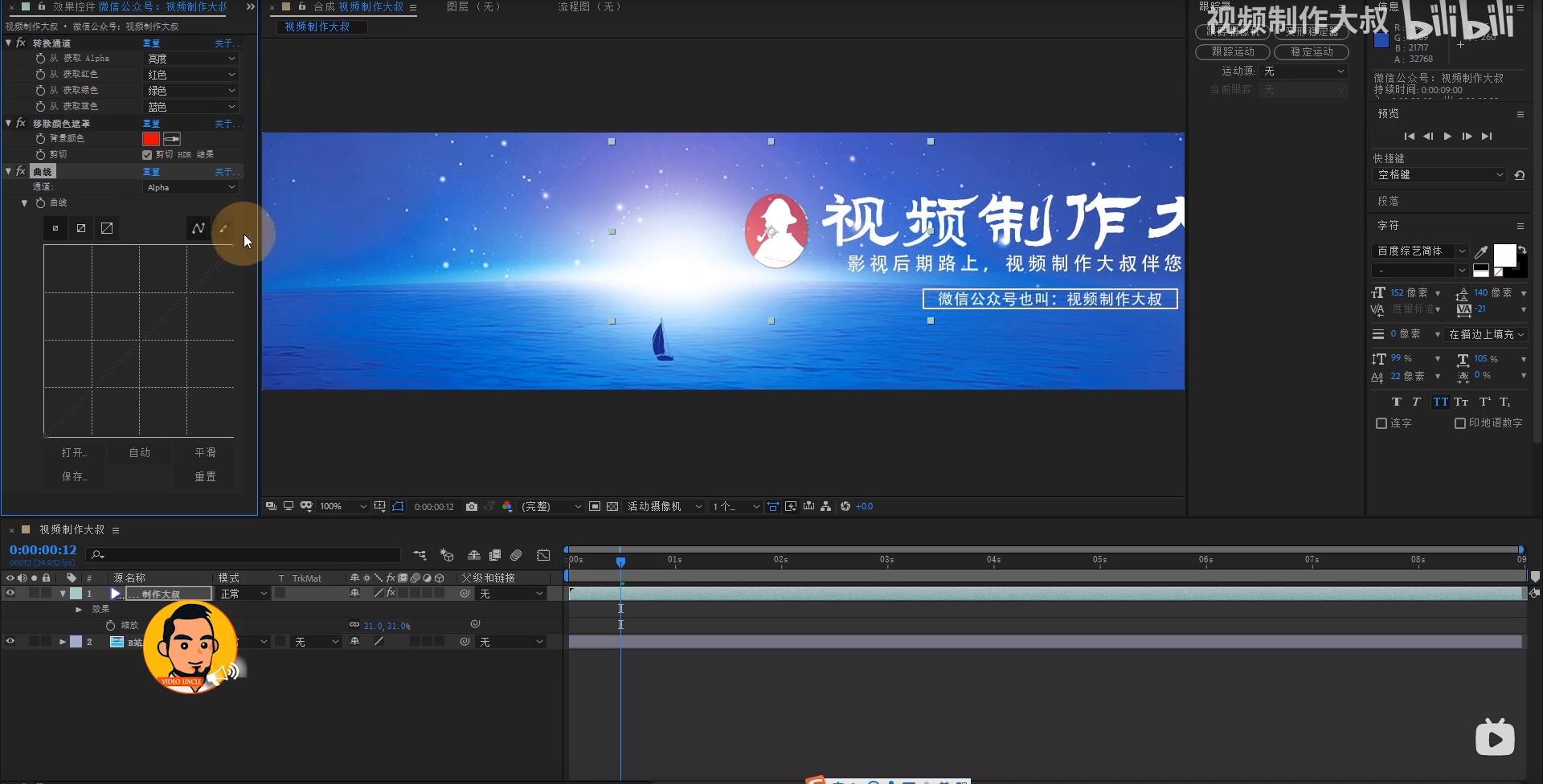Reset exposure in the composition viewer
The width and height of the screenshot is (1543, 784).
[x=845, y=506]
